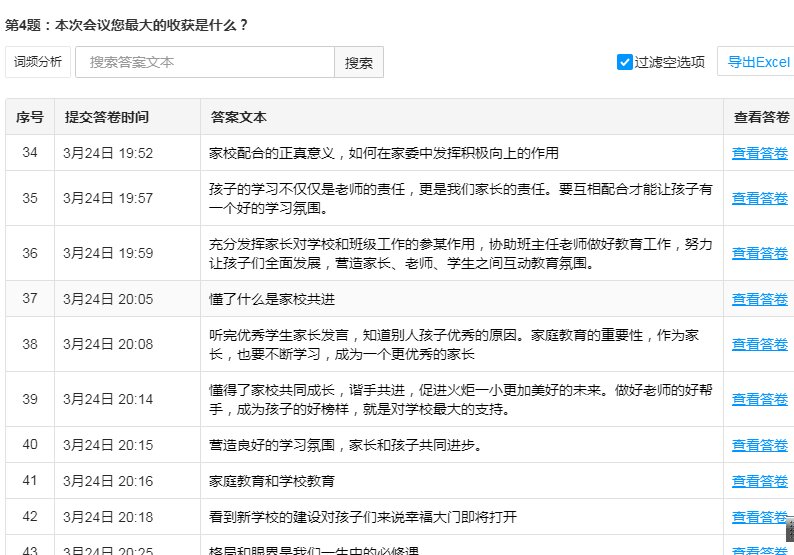Open 查看答卷 link for row 40
This screenshot has width=794, height=555.
760,445
